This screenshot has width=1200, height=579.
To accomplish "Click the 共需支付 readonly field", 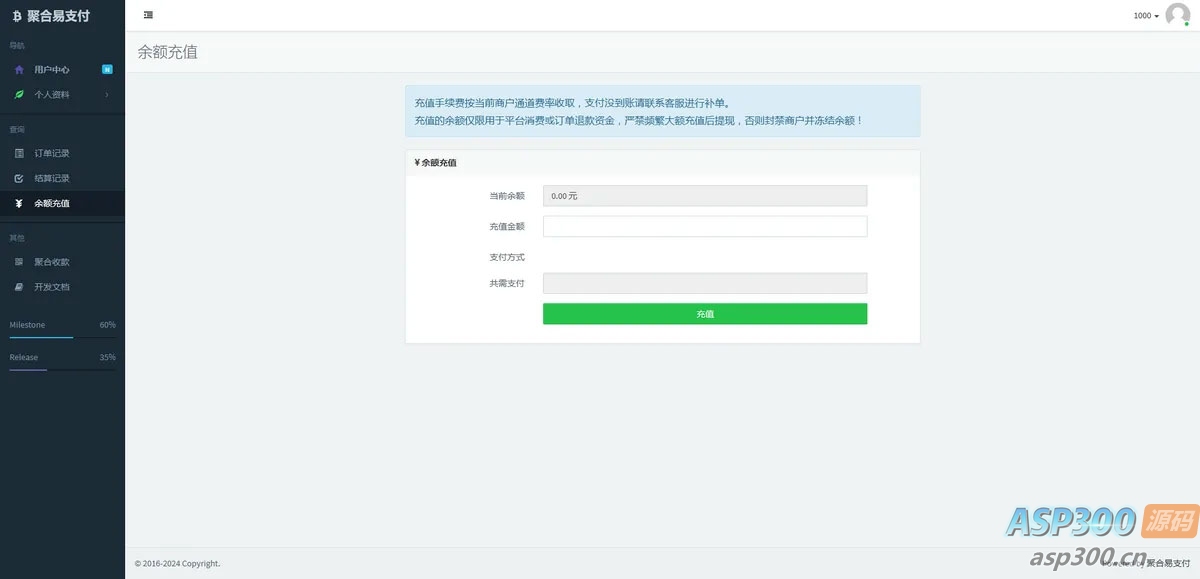I will click(x=705, y=284).
